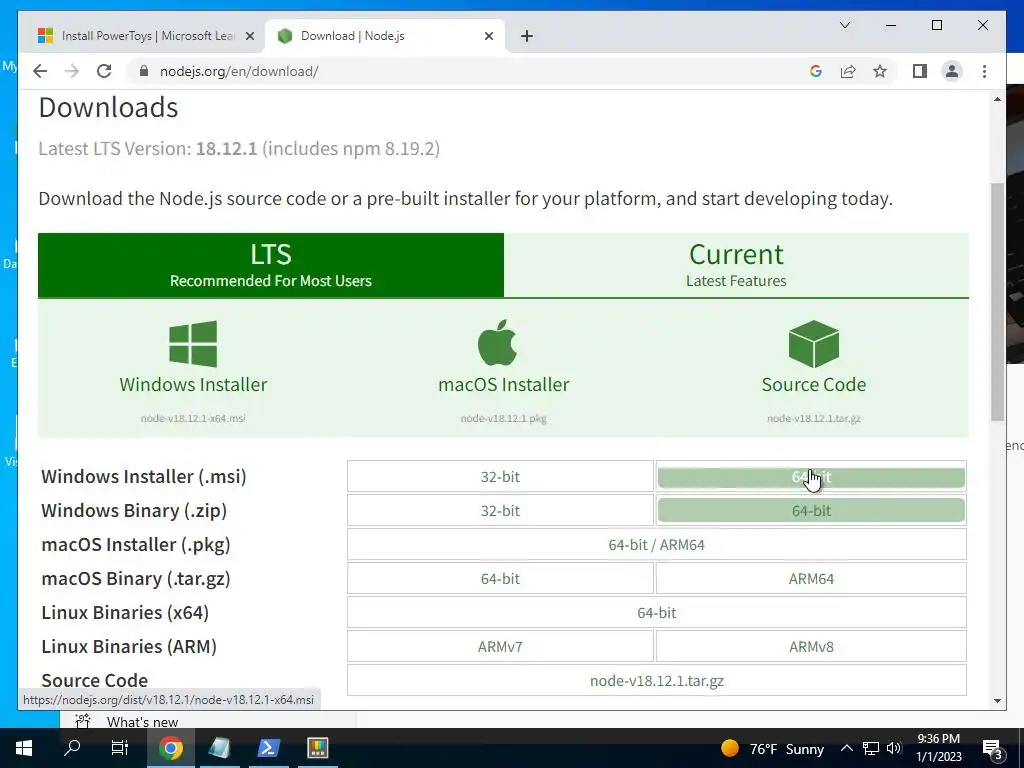Reload the Node.js download page
Viewport: 1024px width, 768px height.
(x=104, y=71)
